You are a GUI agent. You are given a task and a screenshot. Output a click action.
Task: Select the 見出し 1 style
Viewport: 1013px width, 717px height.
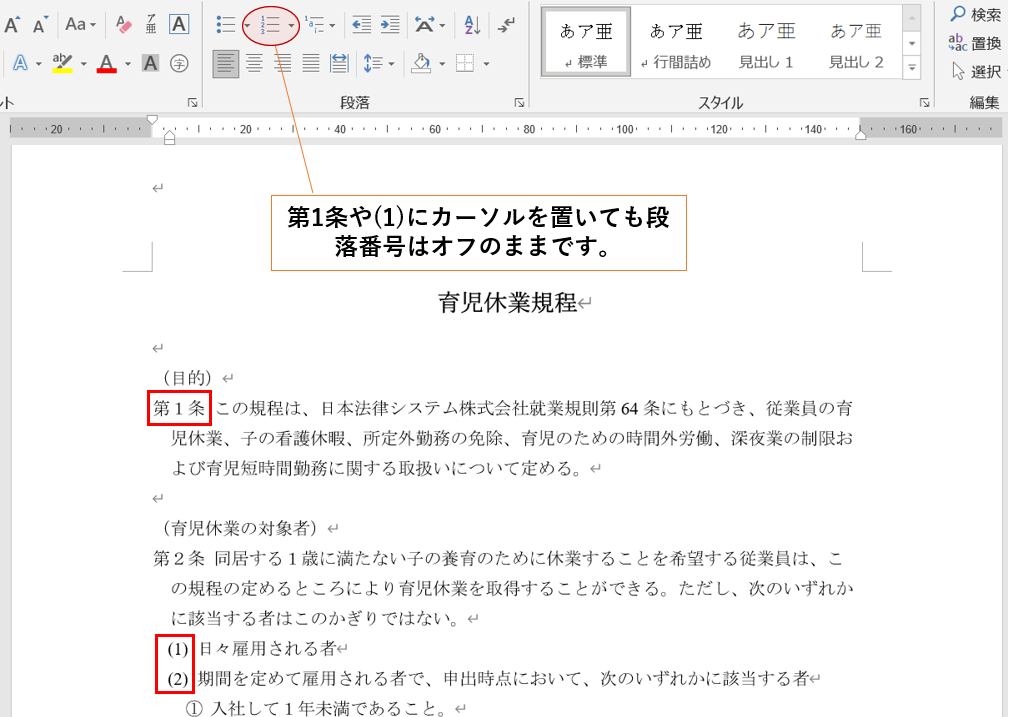[x=765, y=45]
